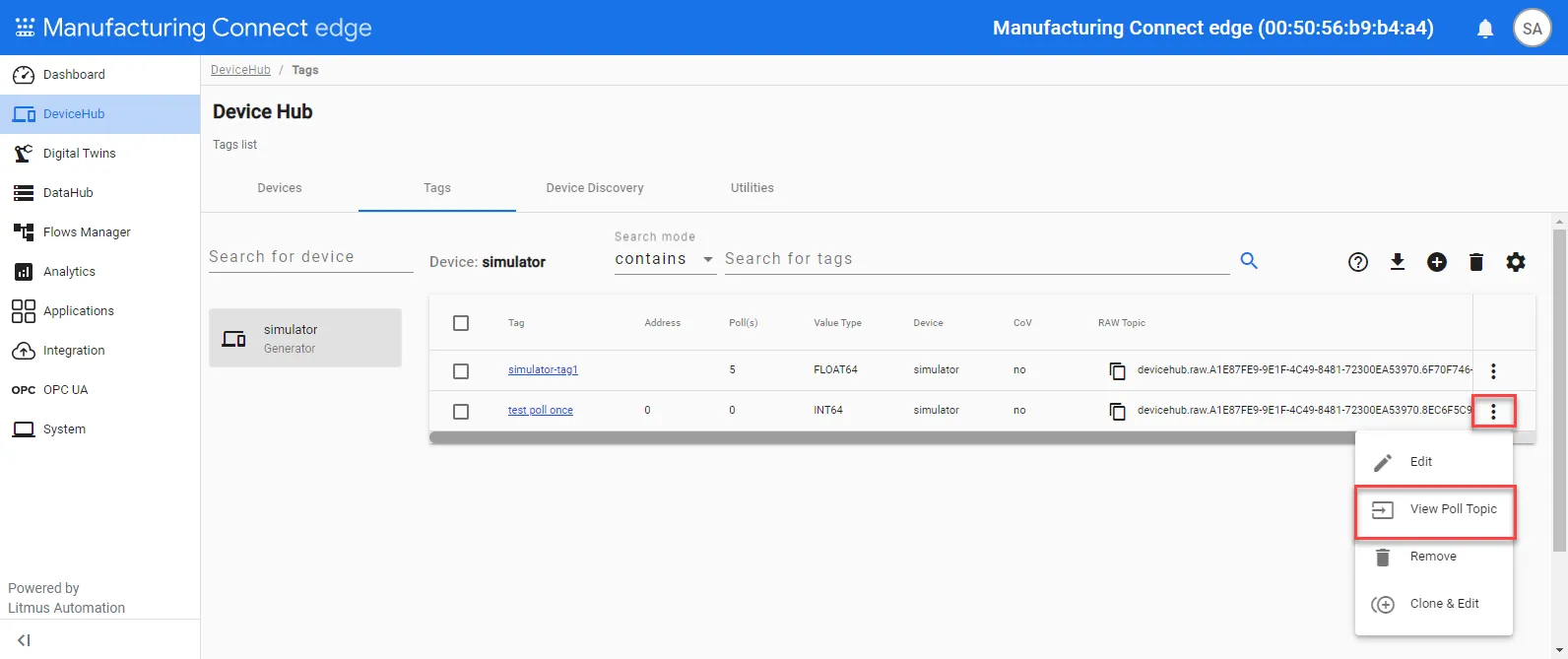The image size is (1568, 659).
Task: Choose View Poll Topic menu item
Action: tap(1434, 510)
